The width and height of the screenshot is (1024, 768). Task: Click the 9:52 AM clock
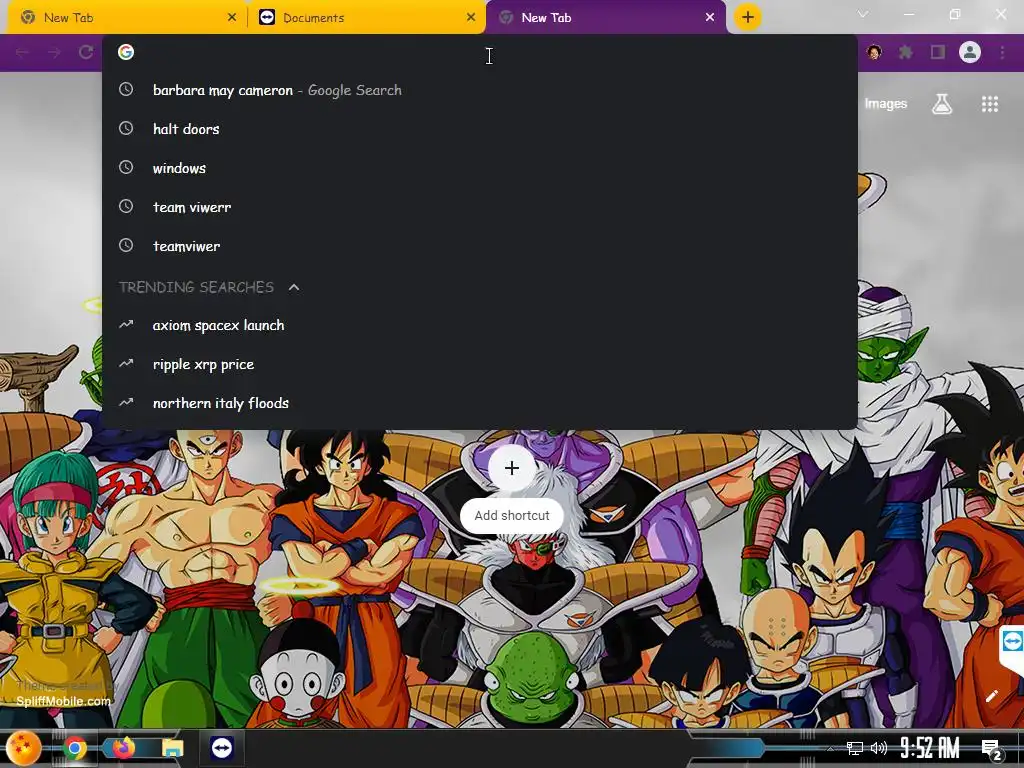930,748
